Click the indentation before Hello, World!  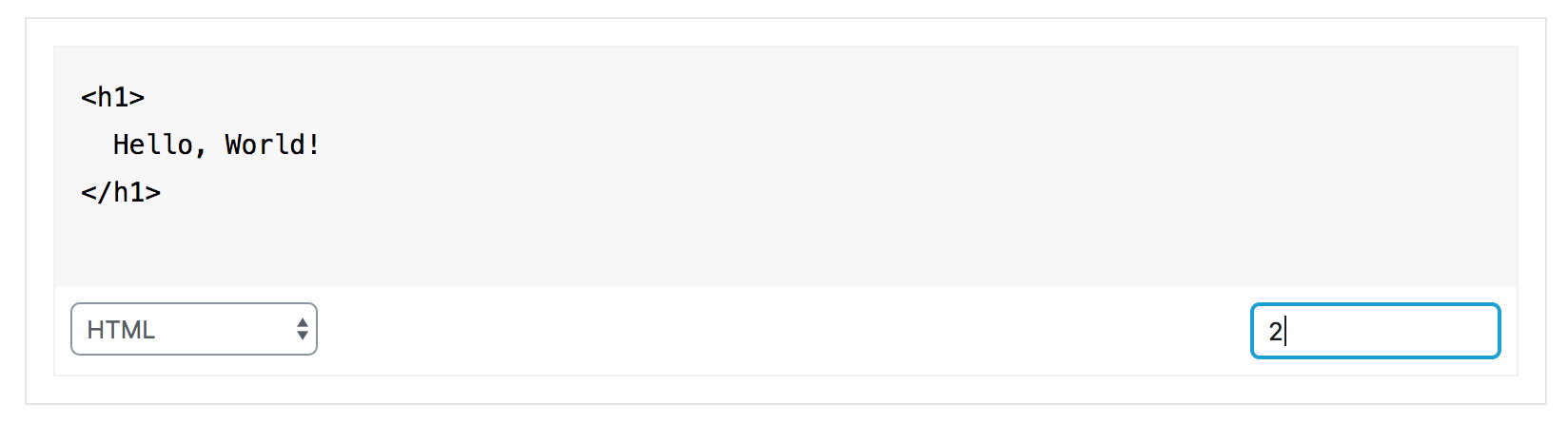(x=96, y=145)
